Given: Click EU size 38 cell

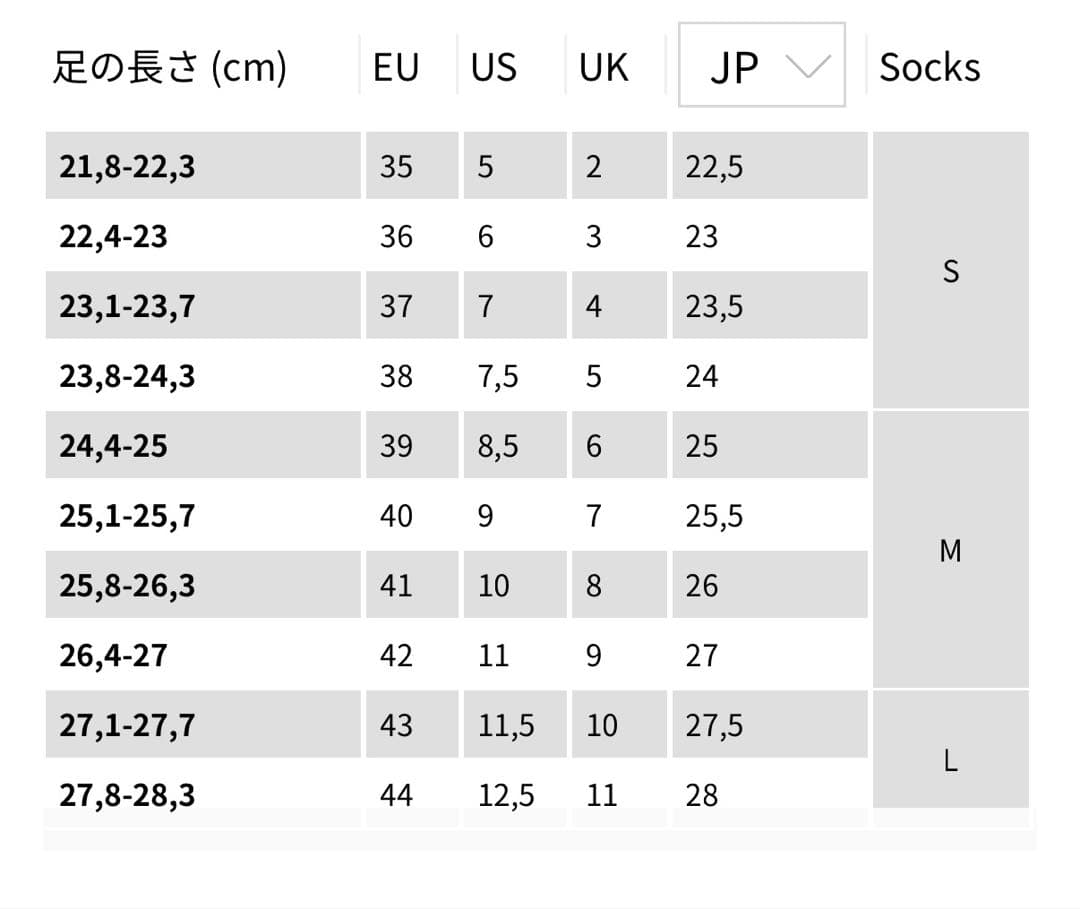Looking at the screenshot, I should click(x=396, y=376).
